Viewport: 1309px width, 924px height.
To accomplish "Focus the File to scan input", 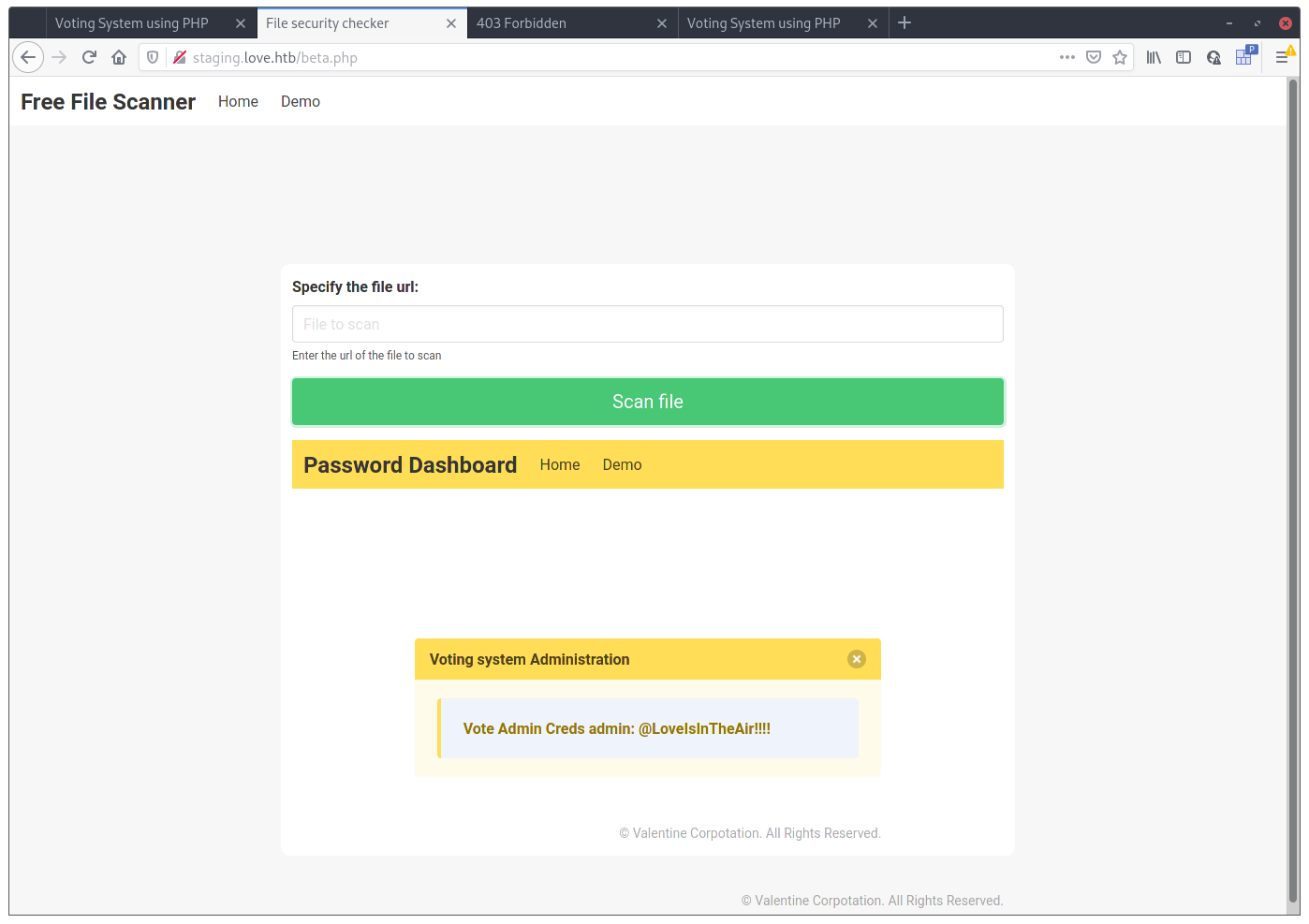I will [647, 324].
